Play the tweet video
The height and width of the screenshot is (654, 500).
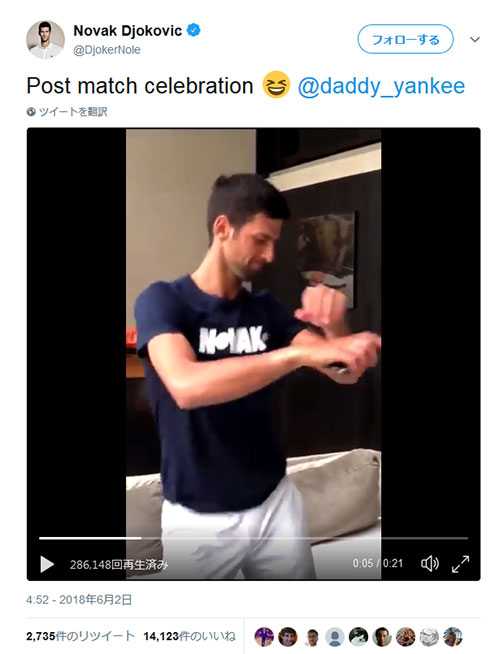tap(47, 564)
